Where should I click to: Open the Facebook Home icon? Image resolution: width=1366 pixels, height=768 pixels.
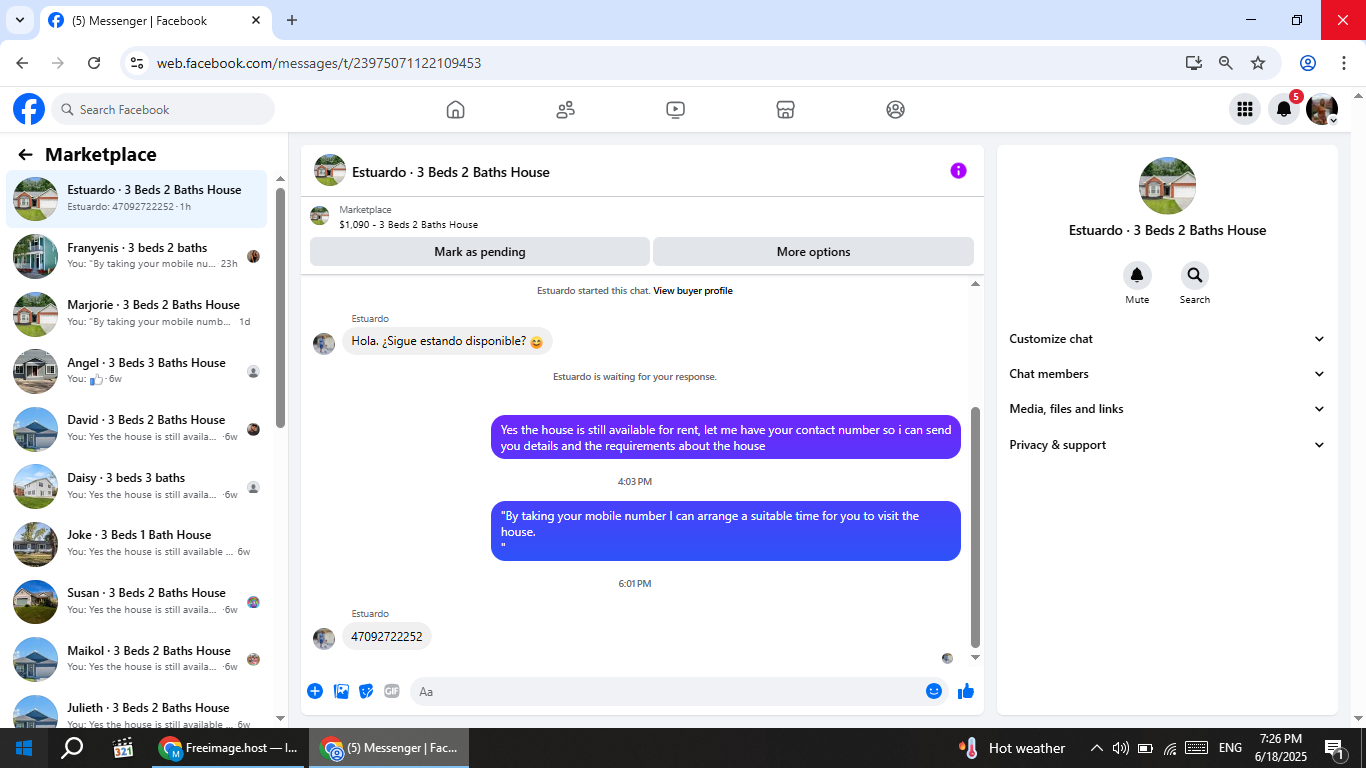pos(456,110)
